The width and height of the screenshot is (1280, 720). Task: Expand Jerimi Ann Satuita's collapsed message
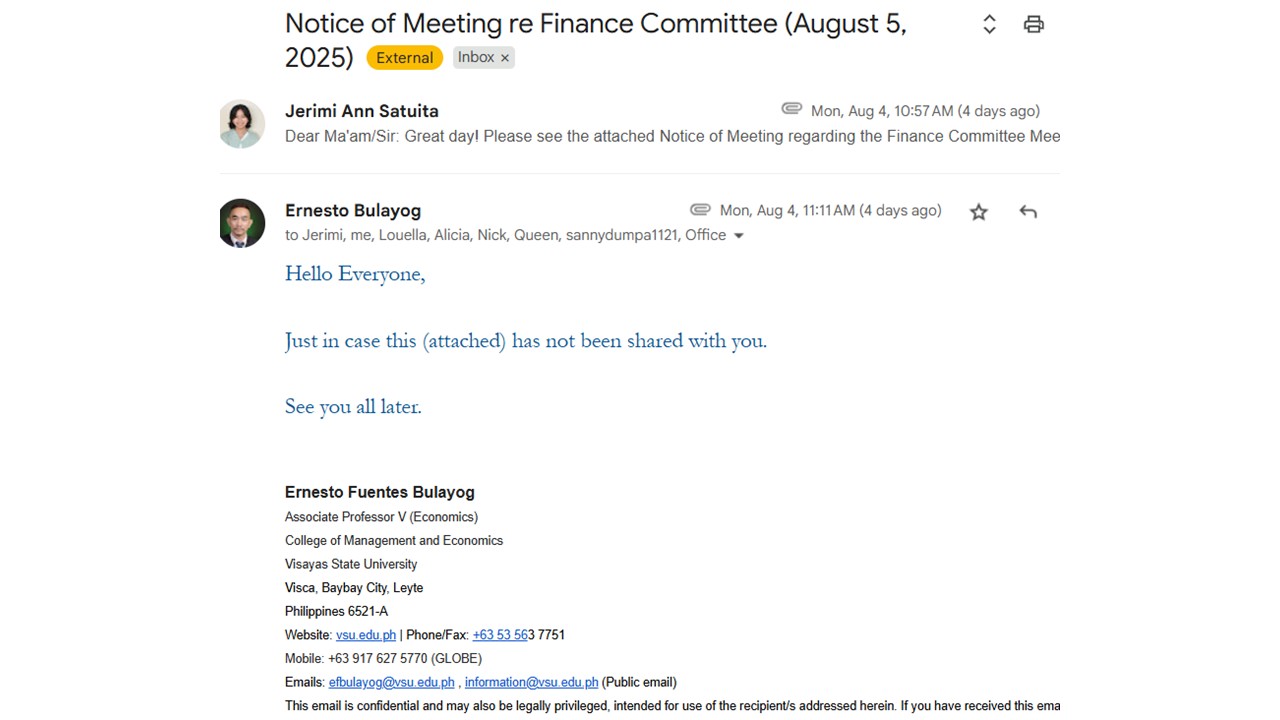click(x=670, y=136)
